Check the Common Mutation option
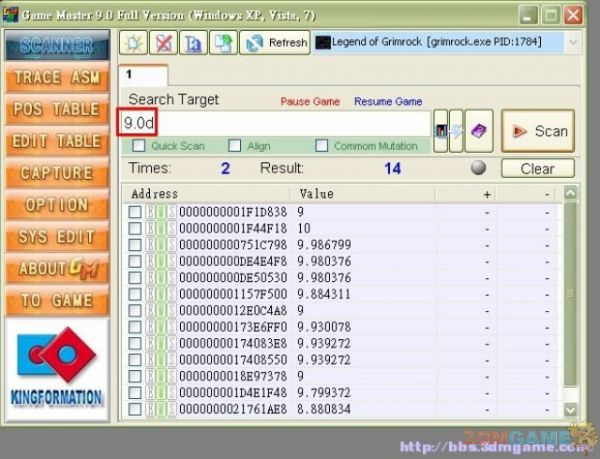The image size is (600, 459). tap(322, 146)
